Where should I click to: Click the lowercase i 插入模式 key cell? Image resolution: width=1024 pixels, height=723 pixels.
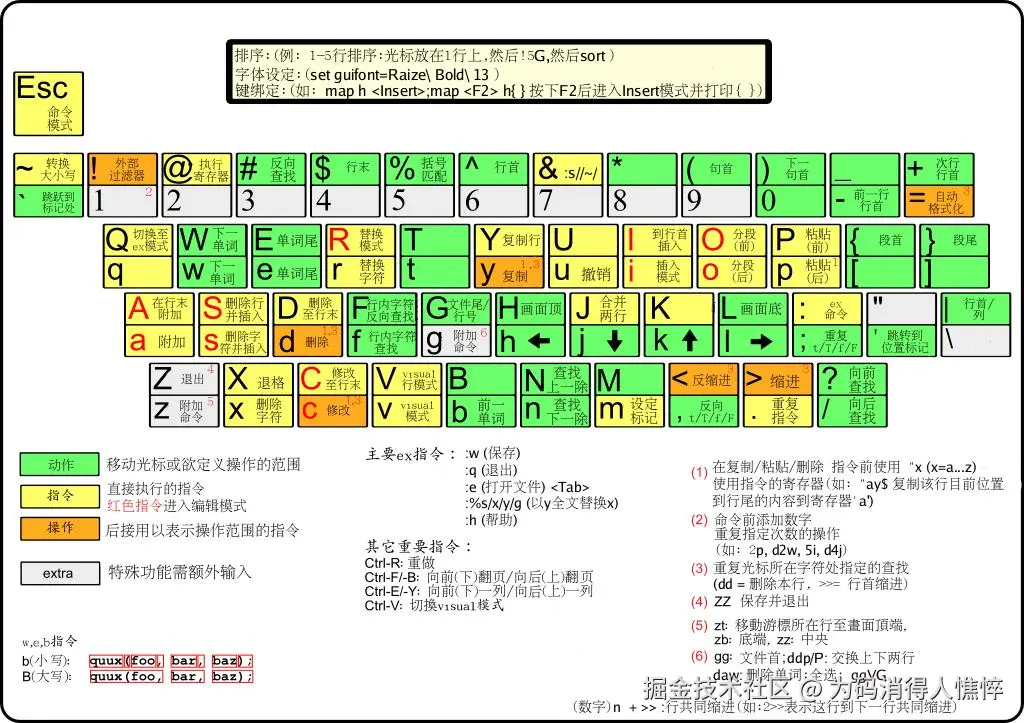pyautogui.click(x=657, y=272)
